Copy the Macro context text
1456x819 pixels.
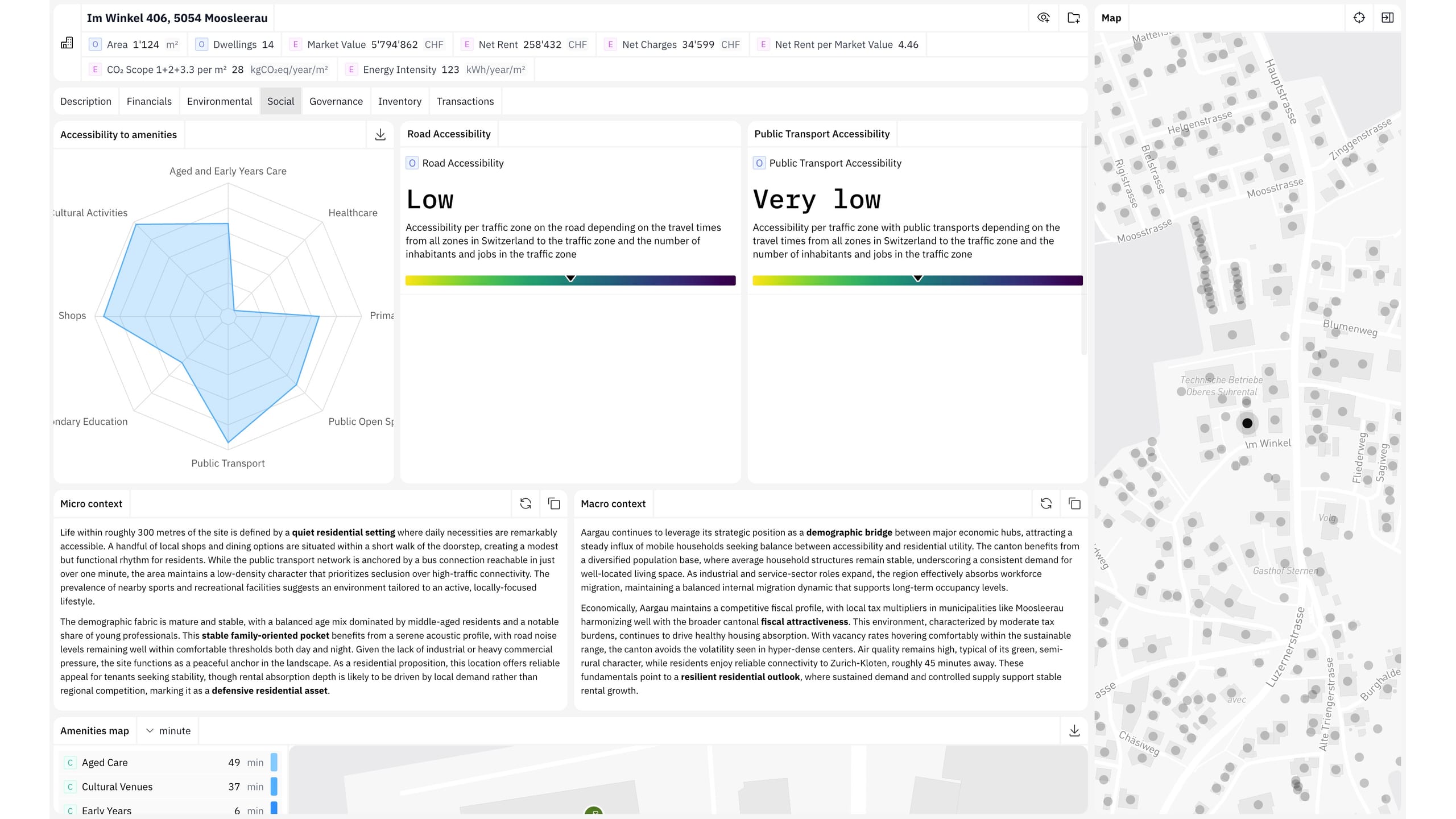[1074, 503]
